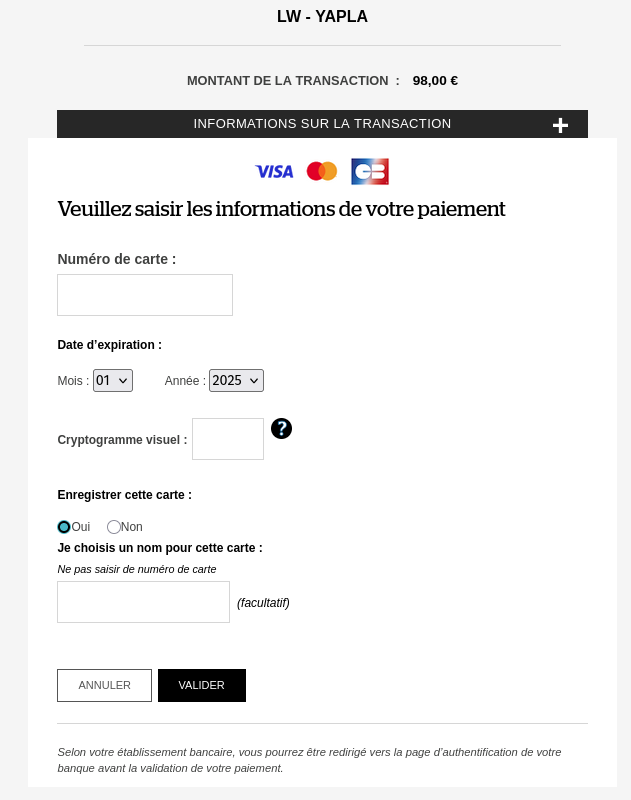This screenshot has width=631, height=800.
Task: Open the Mois expiration dropdown
Action: click(x=113, y=381)
